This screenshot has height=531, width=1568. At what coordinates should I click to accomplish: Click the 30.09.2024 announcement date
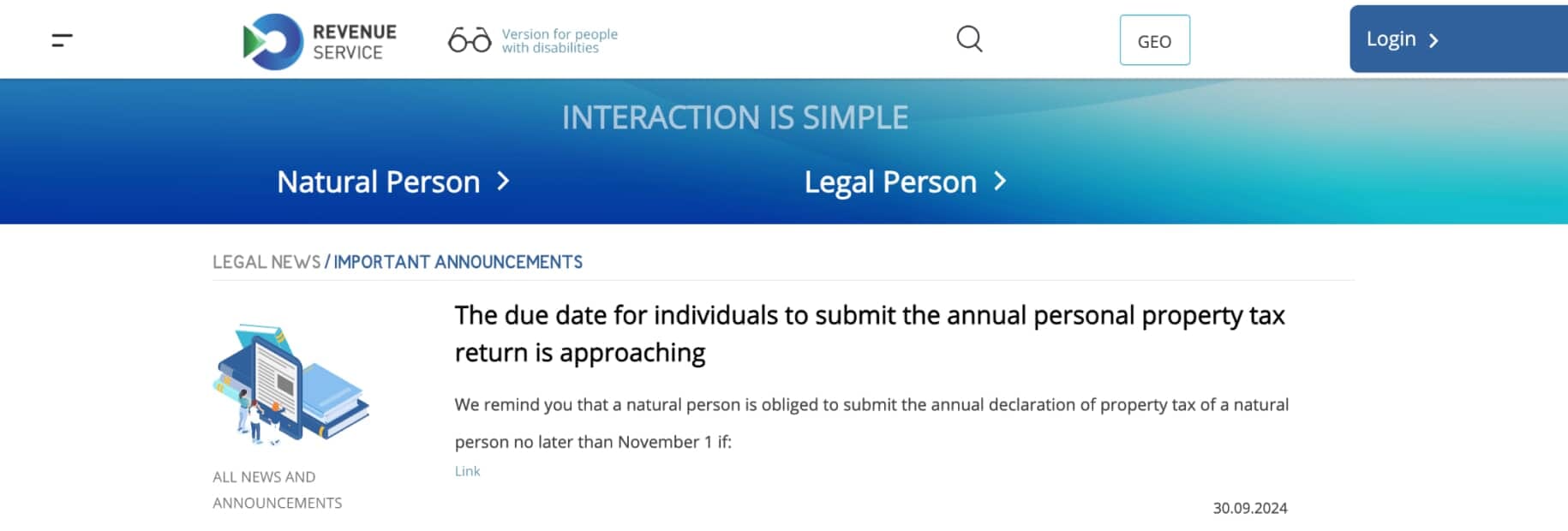[x=1250, y=508]
